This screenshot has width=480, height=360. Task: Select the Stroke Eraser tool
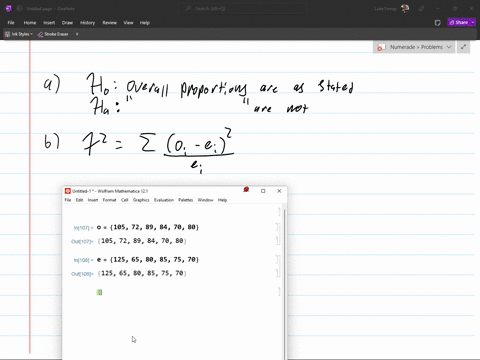click(x=53, y=34)
